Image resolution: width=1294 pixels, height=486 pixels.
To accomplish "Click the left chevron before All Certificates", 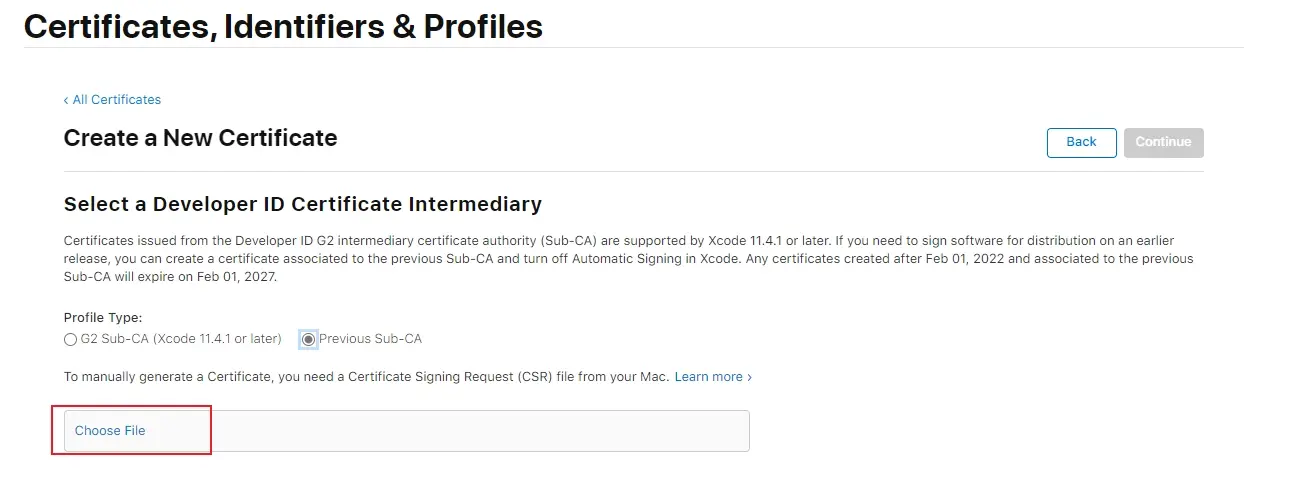I will pyautogui.click(x=66, y=100).
